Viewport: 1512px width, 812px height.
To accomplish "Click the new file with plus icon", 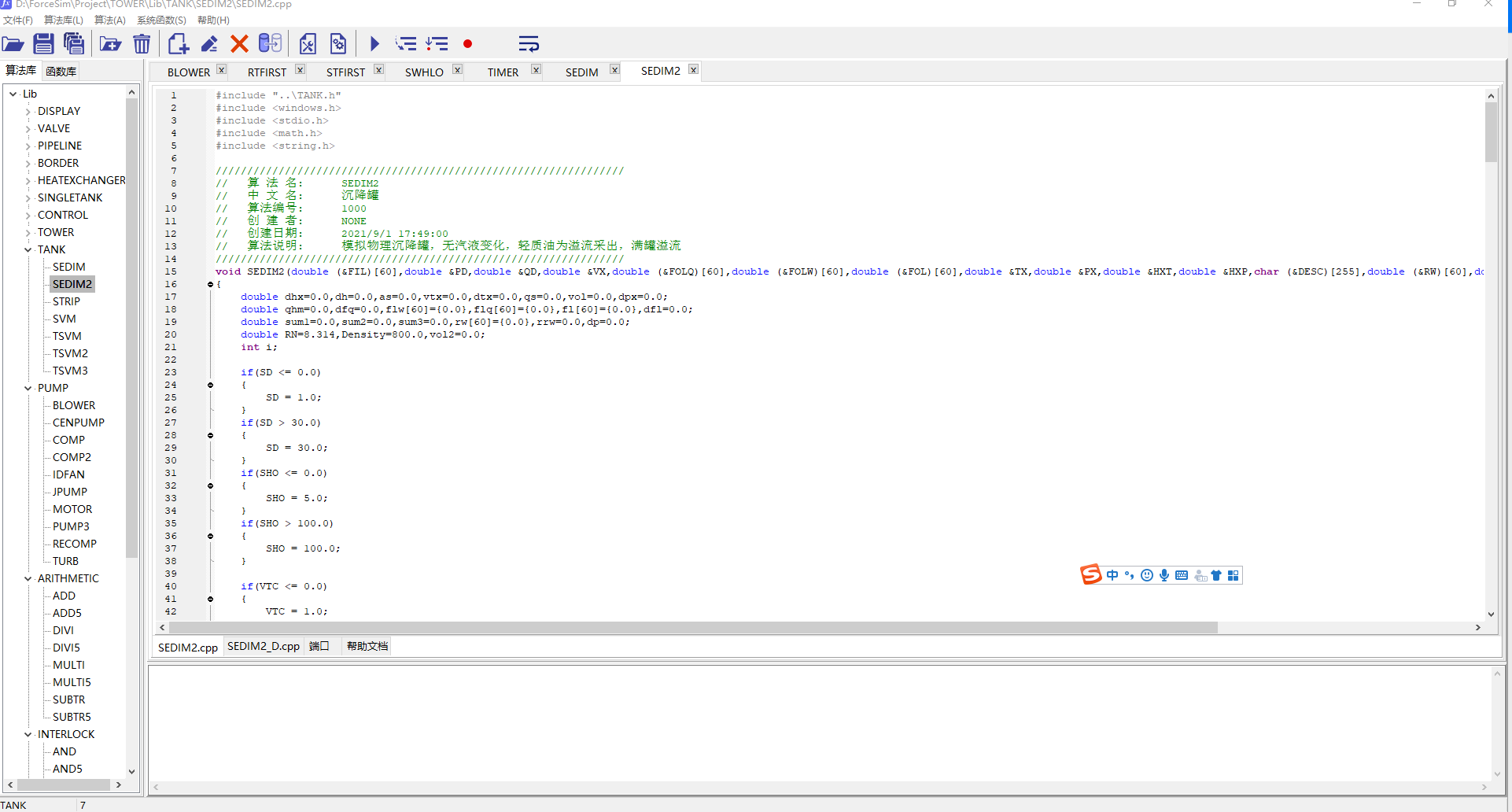I will coord(178,44).
